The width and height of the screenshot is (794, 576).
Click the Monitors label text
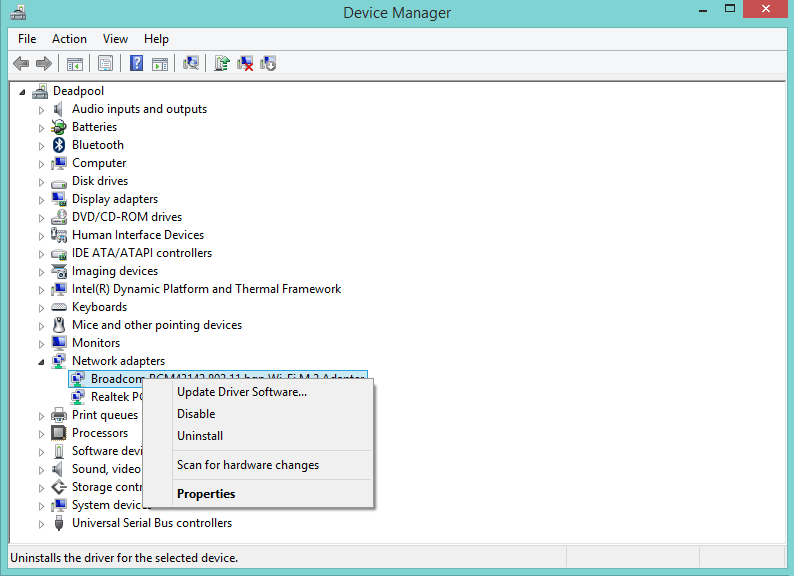(96, 343)
